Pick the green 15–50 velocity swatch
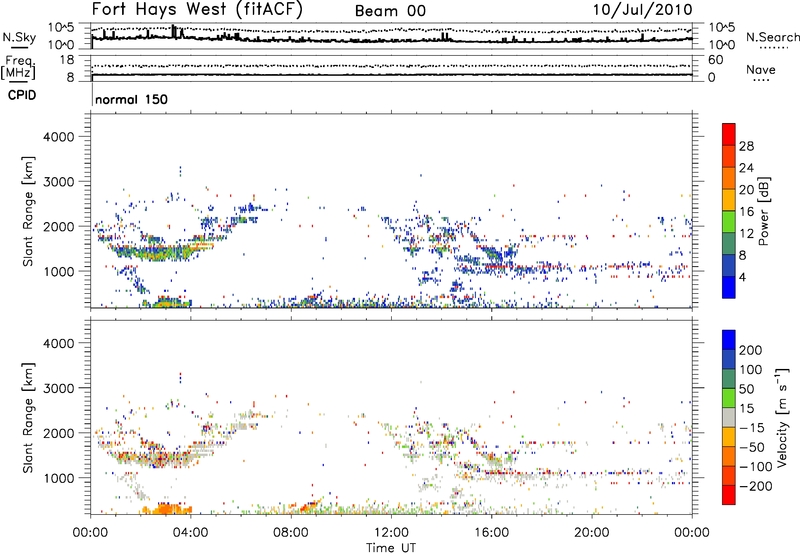 [x=729, y=398]
